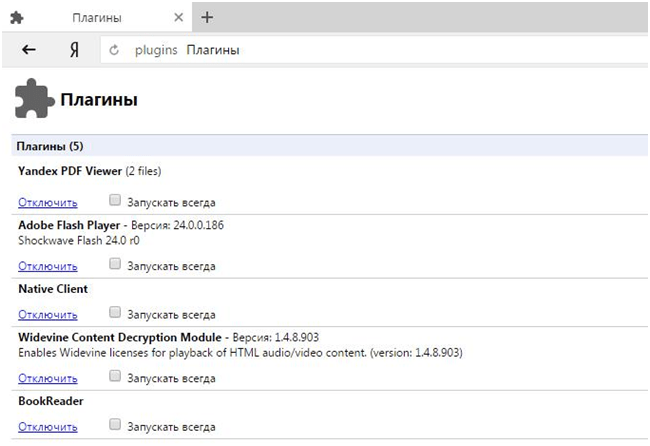Disable Widevine Content Decryption Module via Отключить

(48, 378)
